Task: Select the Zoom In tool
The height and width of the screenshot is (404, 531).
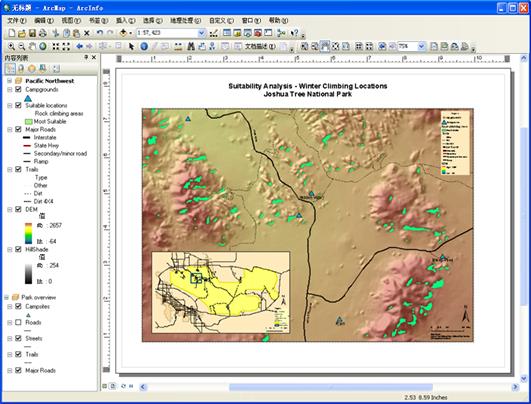Action: click(x=12, y=46)
